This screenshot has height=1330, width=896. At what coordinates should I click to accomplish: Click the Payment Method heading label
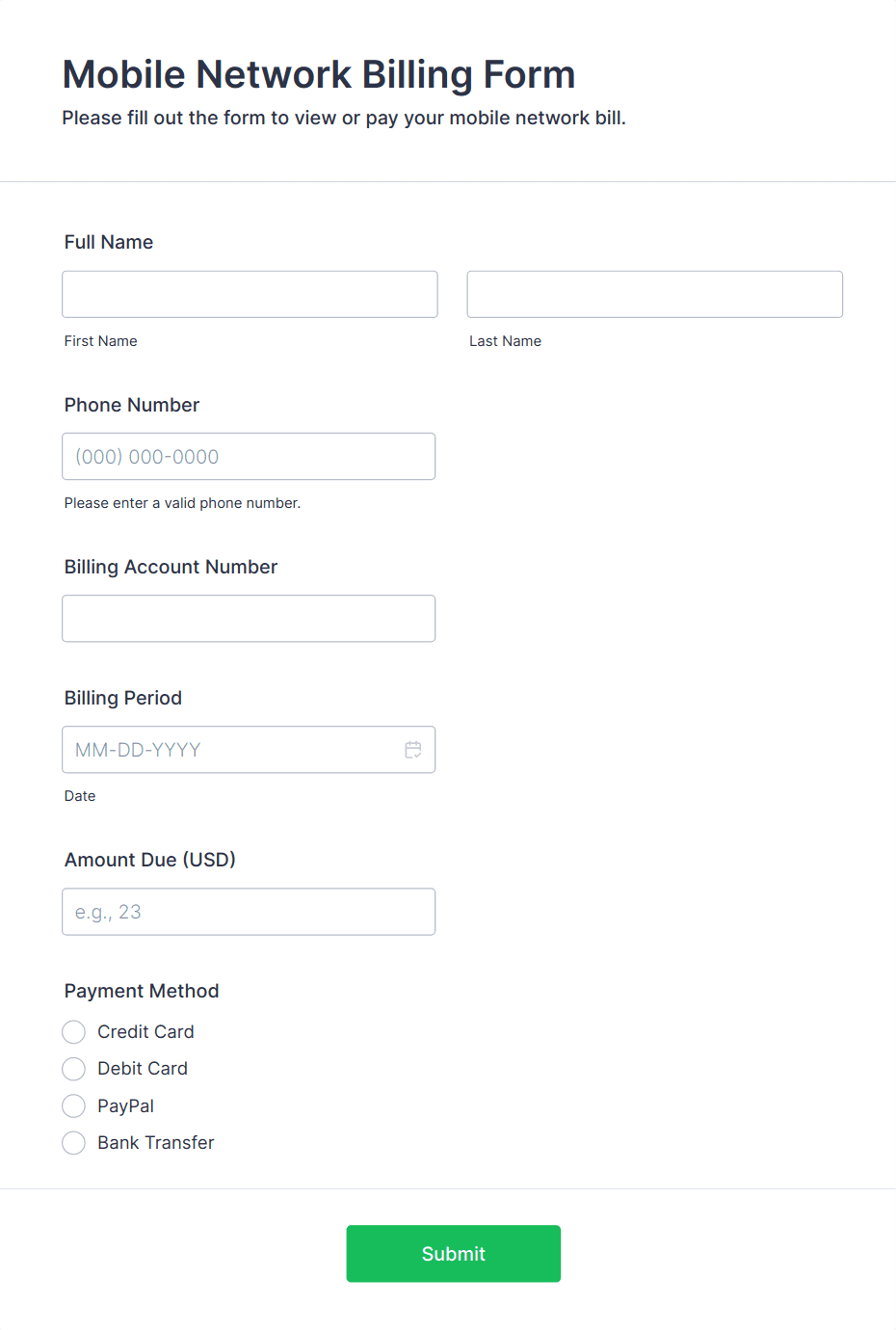coord(142,991)
